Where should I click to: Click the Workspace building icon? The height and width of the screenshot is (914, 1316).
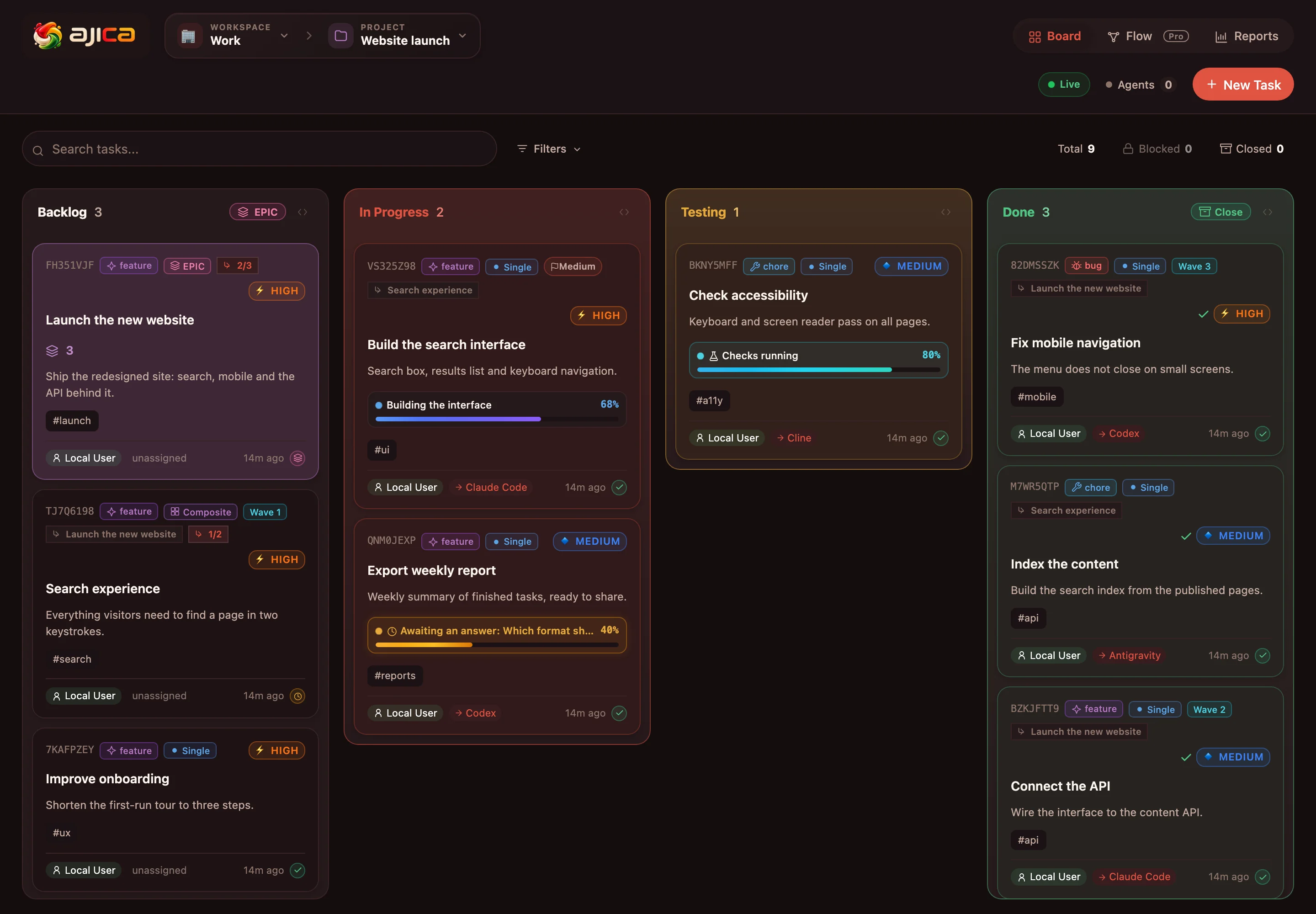[x=188, y=36]
